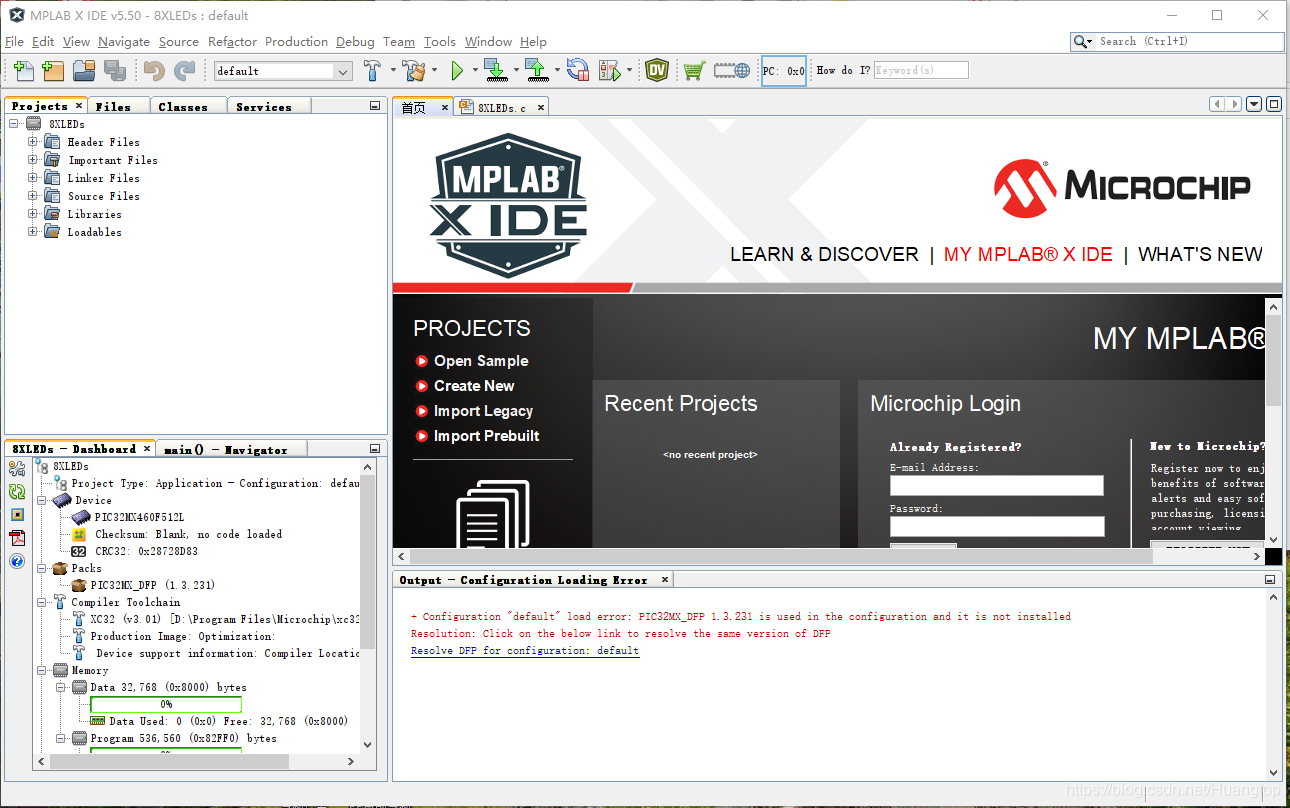Click the Open Project toolbar icon

[x=84, y=70]
